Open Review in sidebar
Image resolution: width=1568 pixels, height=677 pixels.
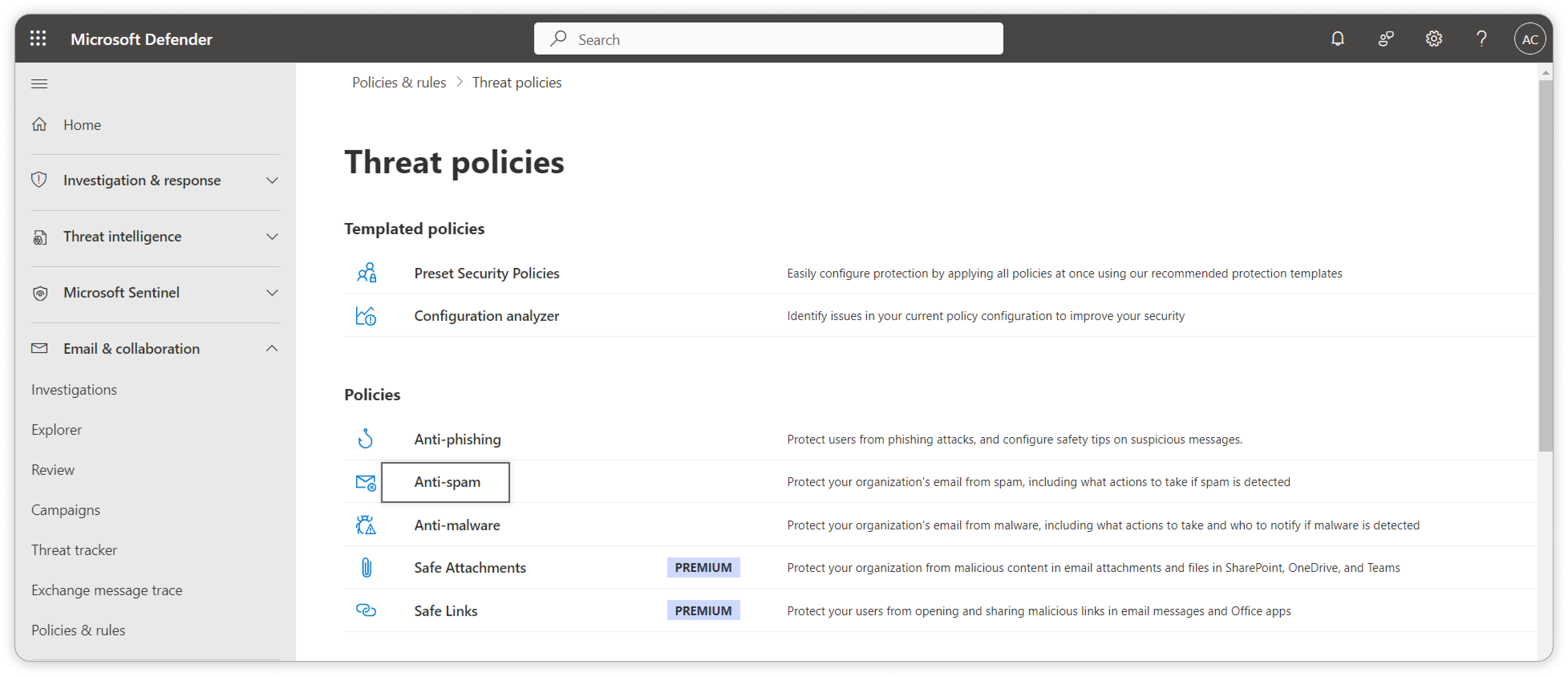(53, 469)
